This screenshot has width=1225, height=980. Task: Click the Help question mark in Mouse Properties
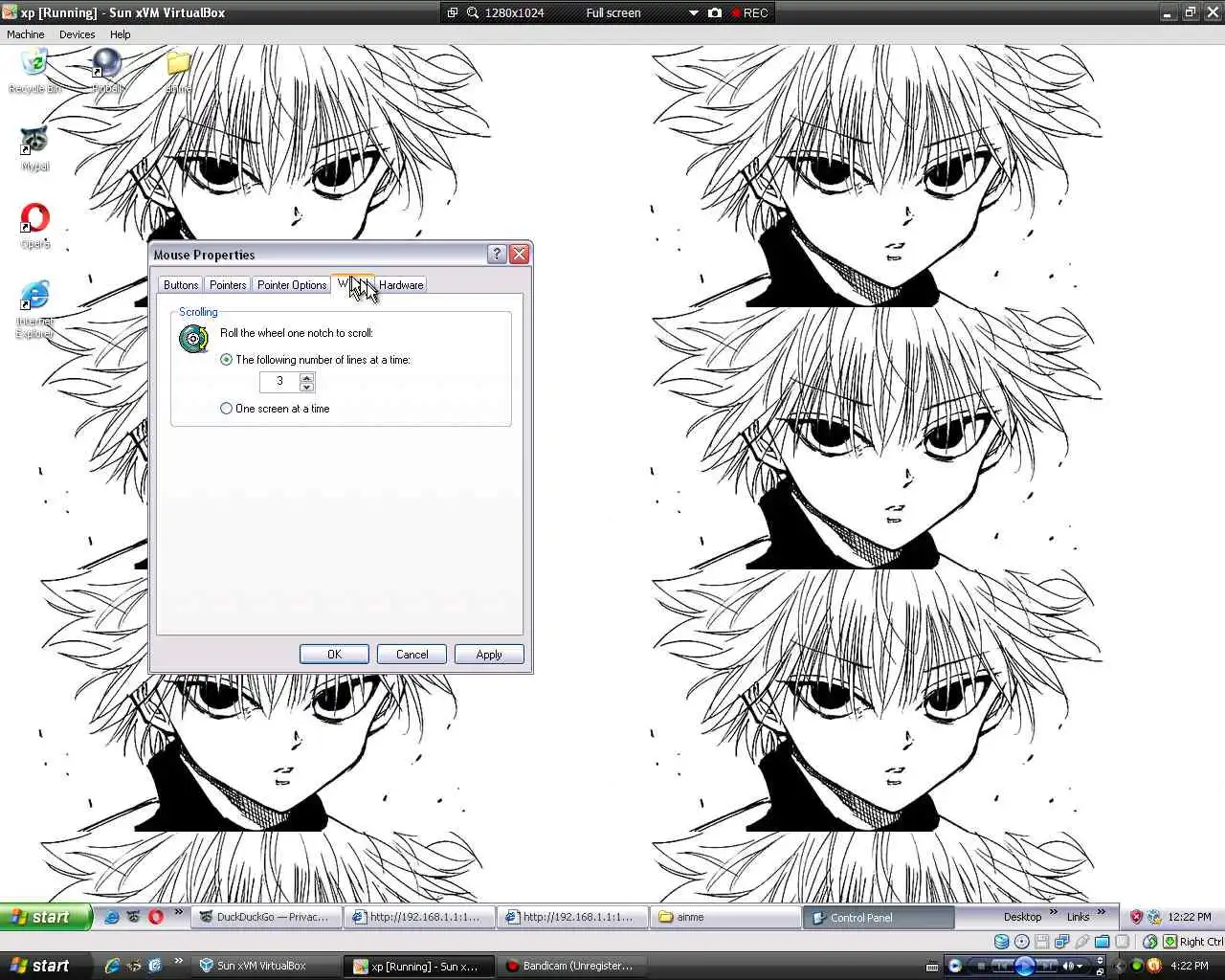pos(497,254)
